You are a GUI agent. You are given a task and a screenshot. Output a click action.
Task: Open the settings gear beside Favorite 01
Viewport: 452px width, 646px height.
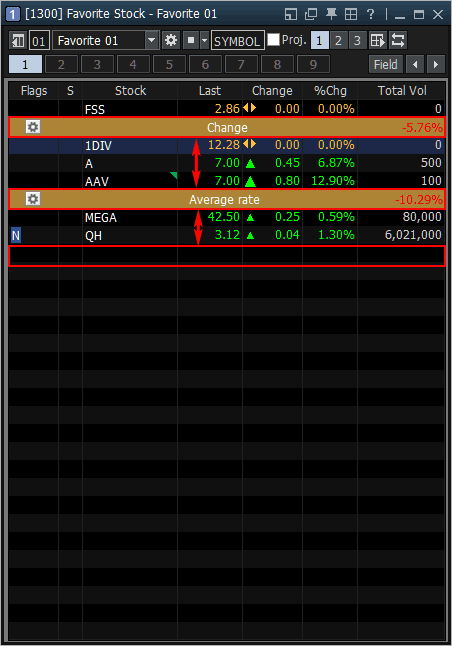coord(171,40)
